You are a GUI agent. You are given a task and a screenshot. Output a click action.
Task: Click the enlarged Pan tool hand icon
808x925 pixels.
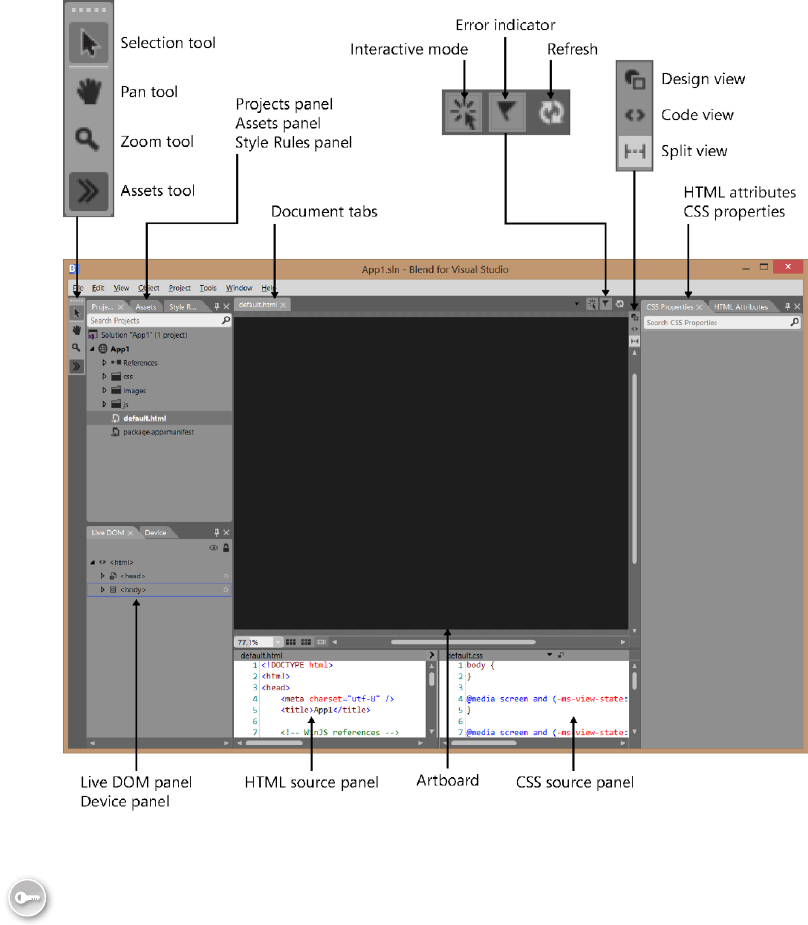coord(88,92)
